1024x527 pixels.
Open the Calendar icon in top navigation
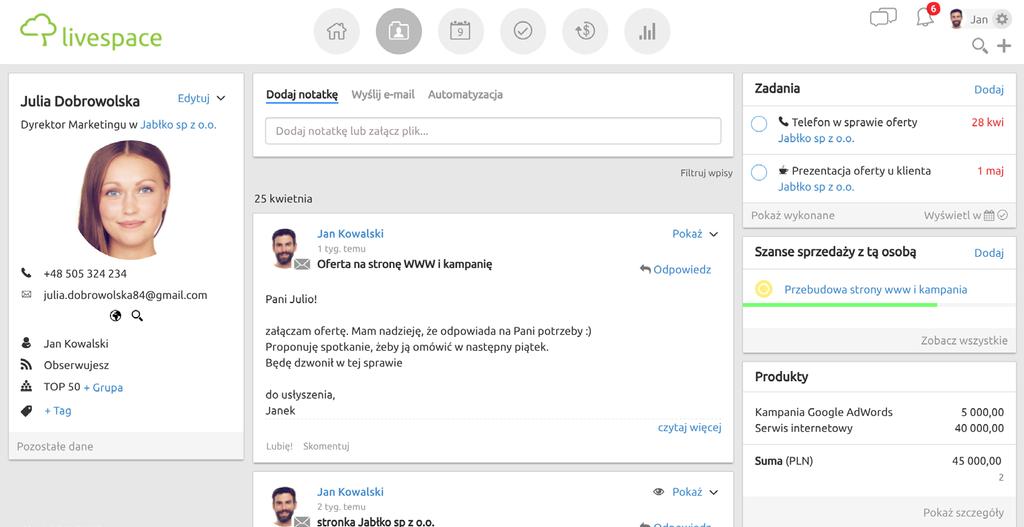460,31
